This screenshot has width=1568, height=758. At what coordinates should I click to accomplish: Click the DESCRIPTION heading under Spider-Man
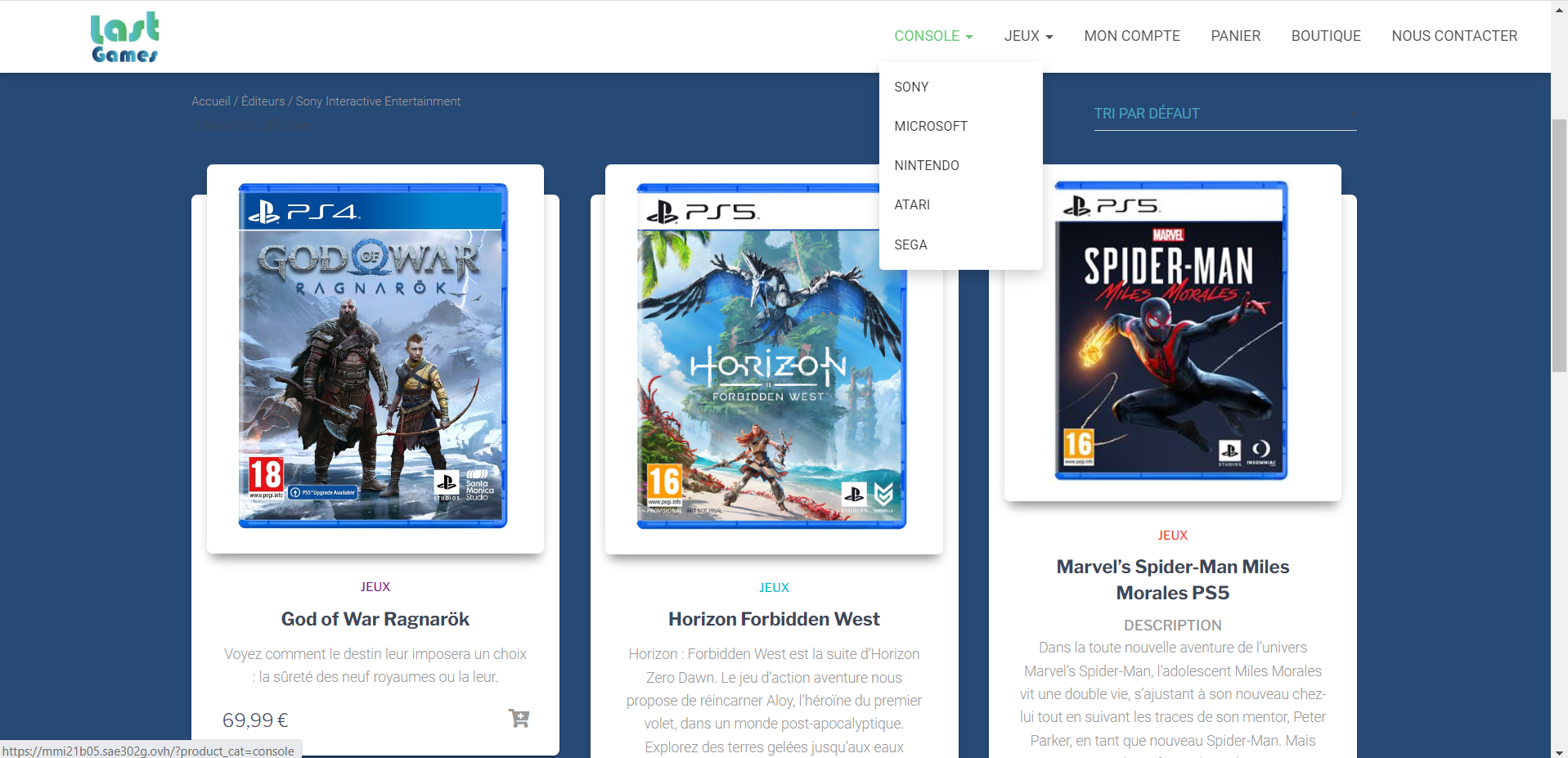1173,626
